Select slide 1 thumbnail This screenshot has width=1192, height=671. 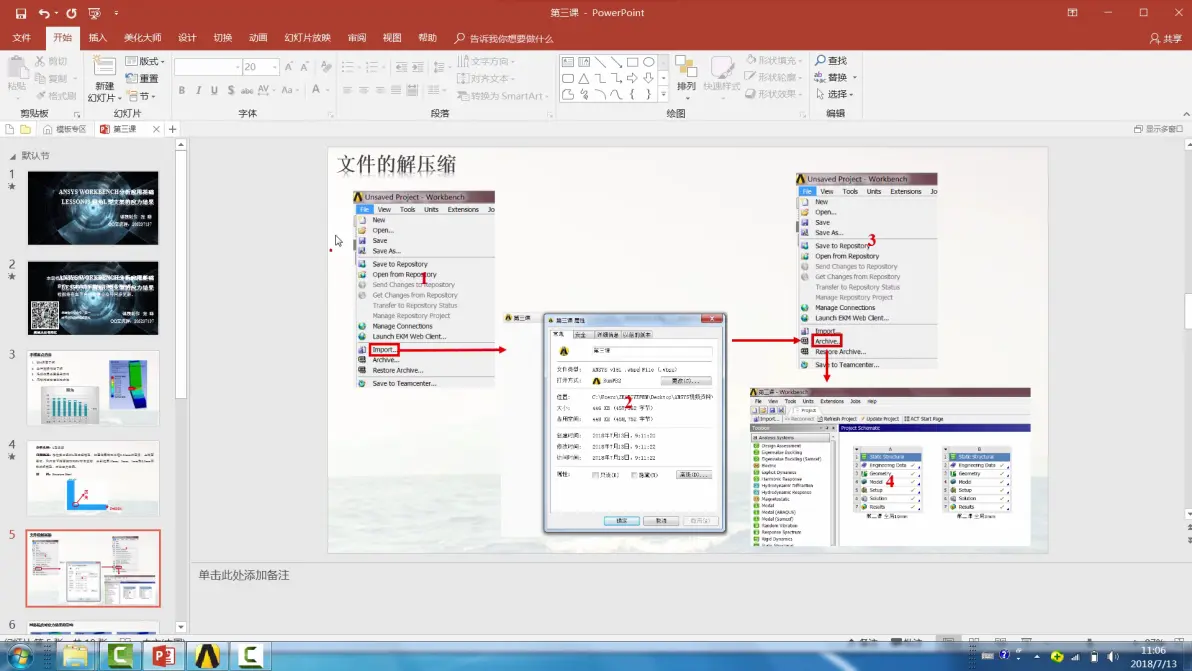94,207
